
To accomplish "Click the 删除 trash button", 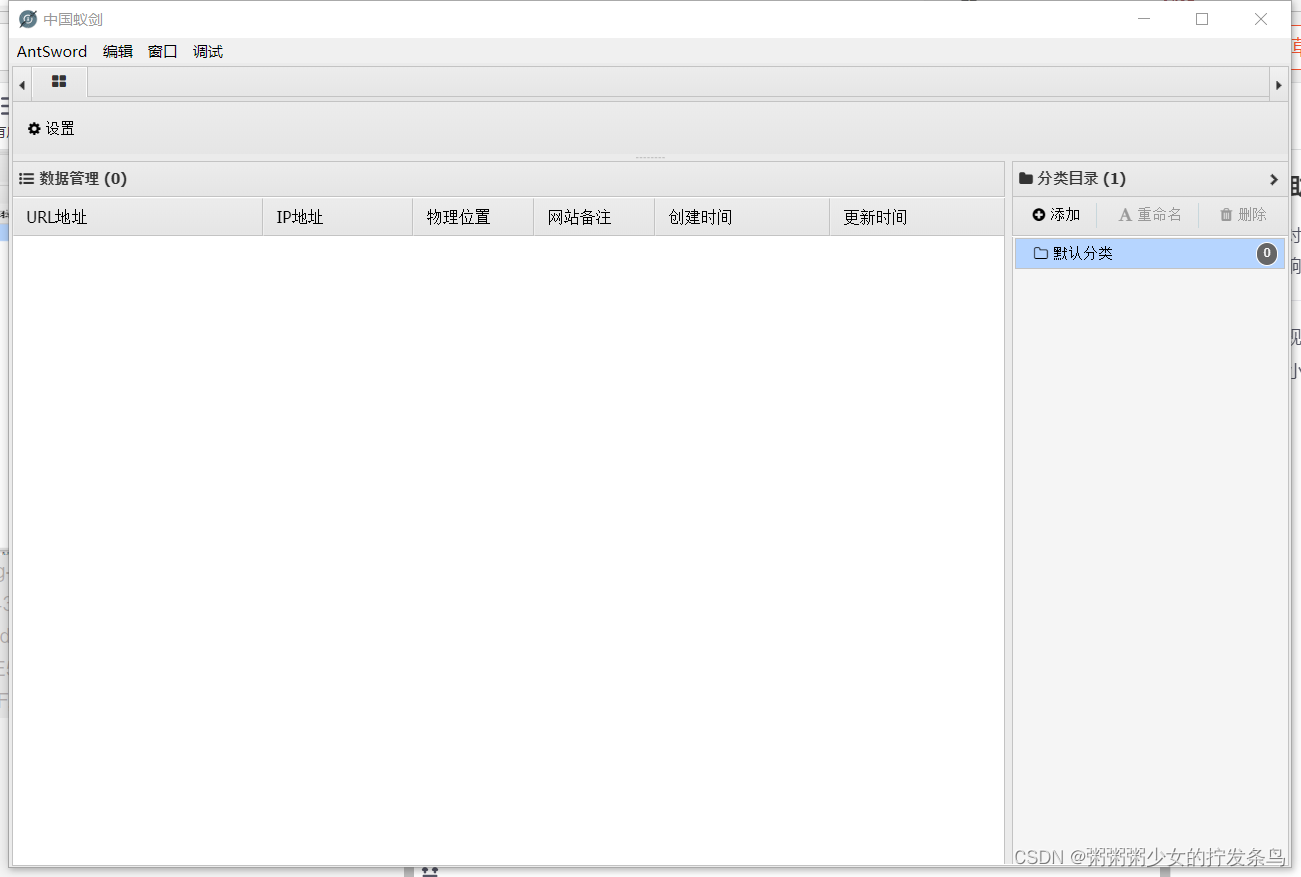I will 1243,215.
